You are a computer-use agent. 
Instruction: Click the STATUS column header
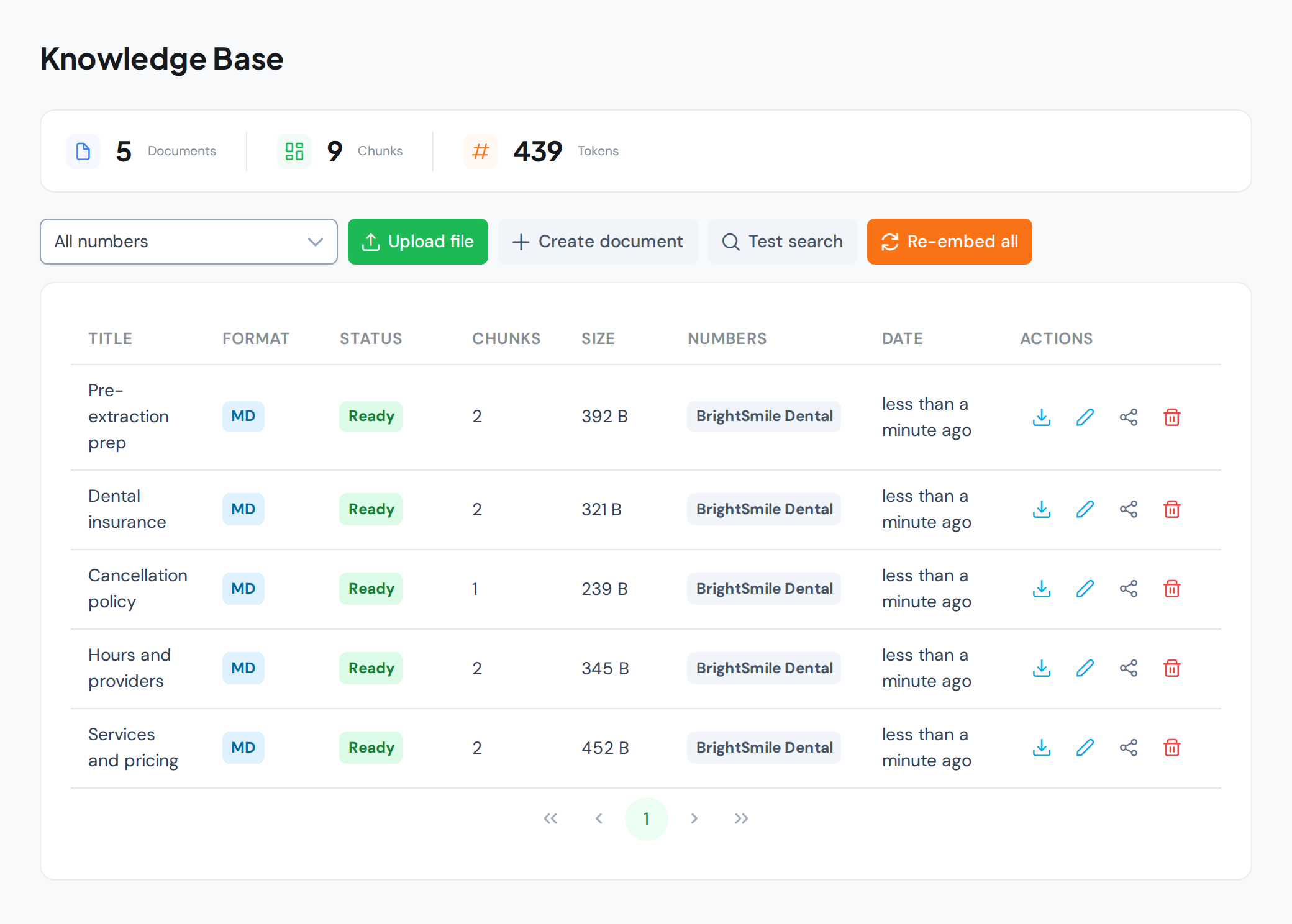(x=371, y=338)
